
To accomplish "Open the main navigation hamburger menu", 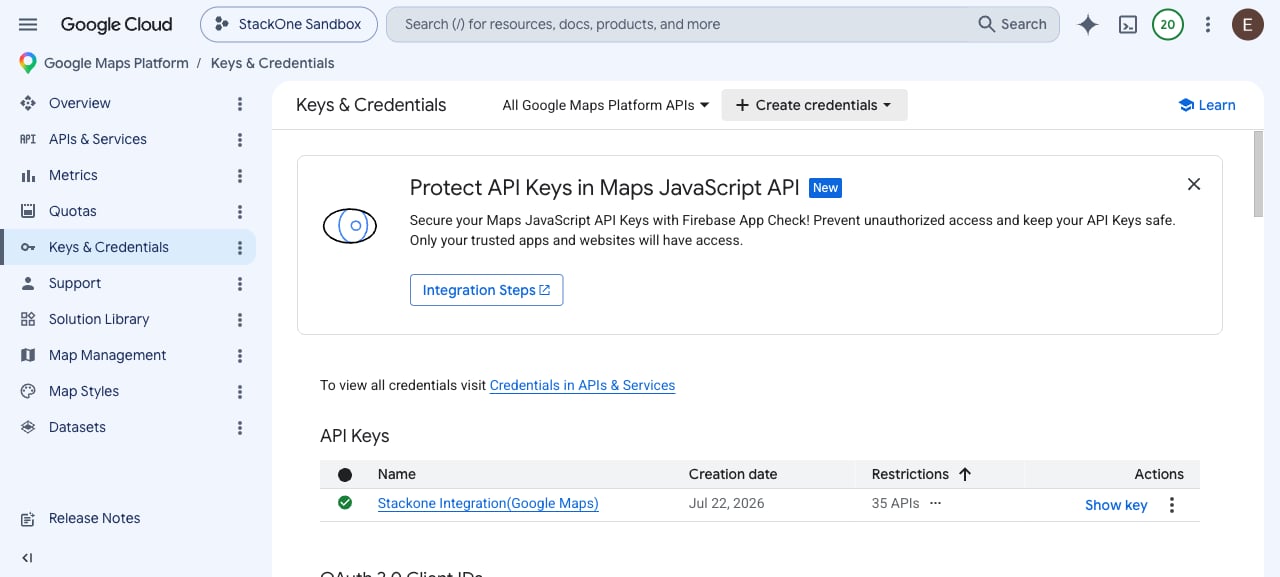I will coord(28,24).
